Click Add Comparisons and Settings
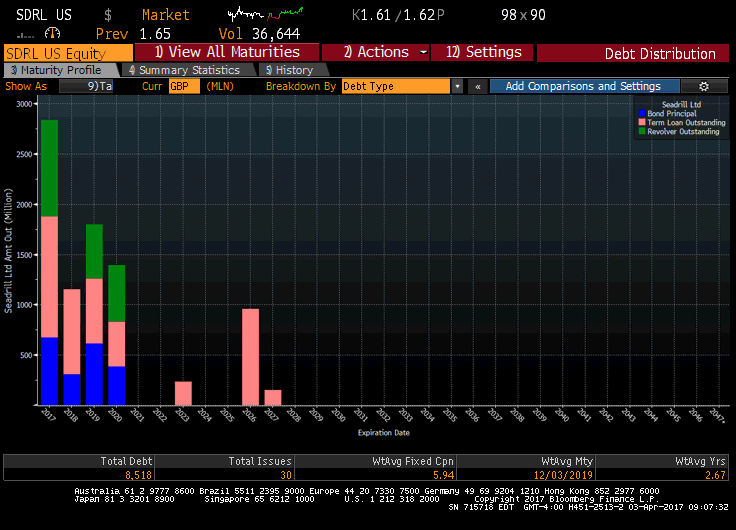736x530 pixels. (584, 86)
